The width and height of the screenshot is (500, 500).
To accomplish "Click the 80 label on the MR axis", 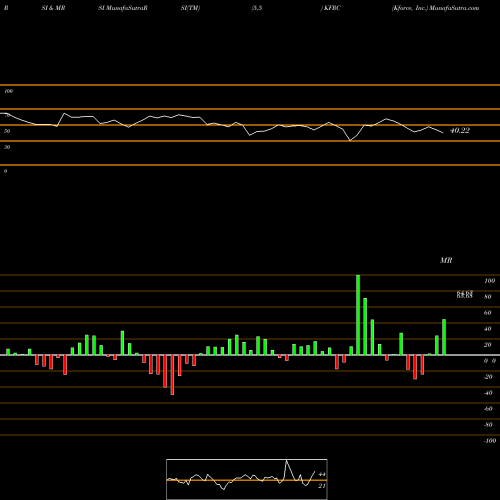I will (x=488, y=297).
